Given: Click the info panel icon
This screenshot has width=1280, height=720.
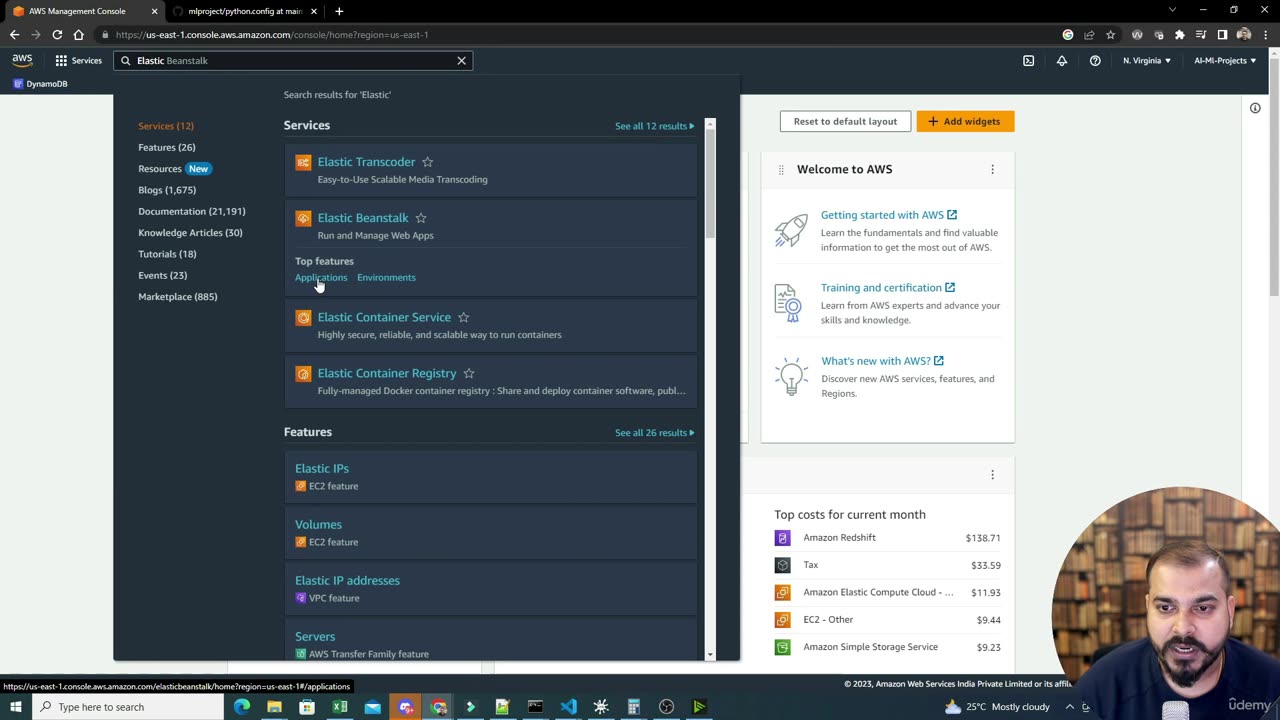Looking at the screenshot, I should [x=1255, y=108].
